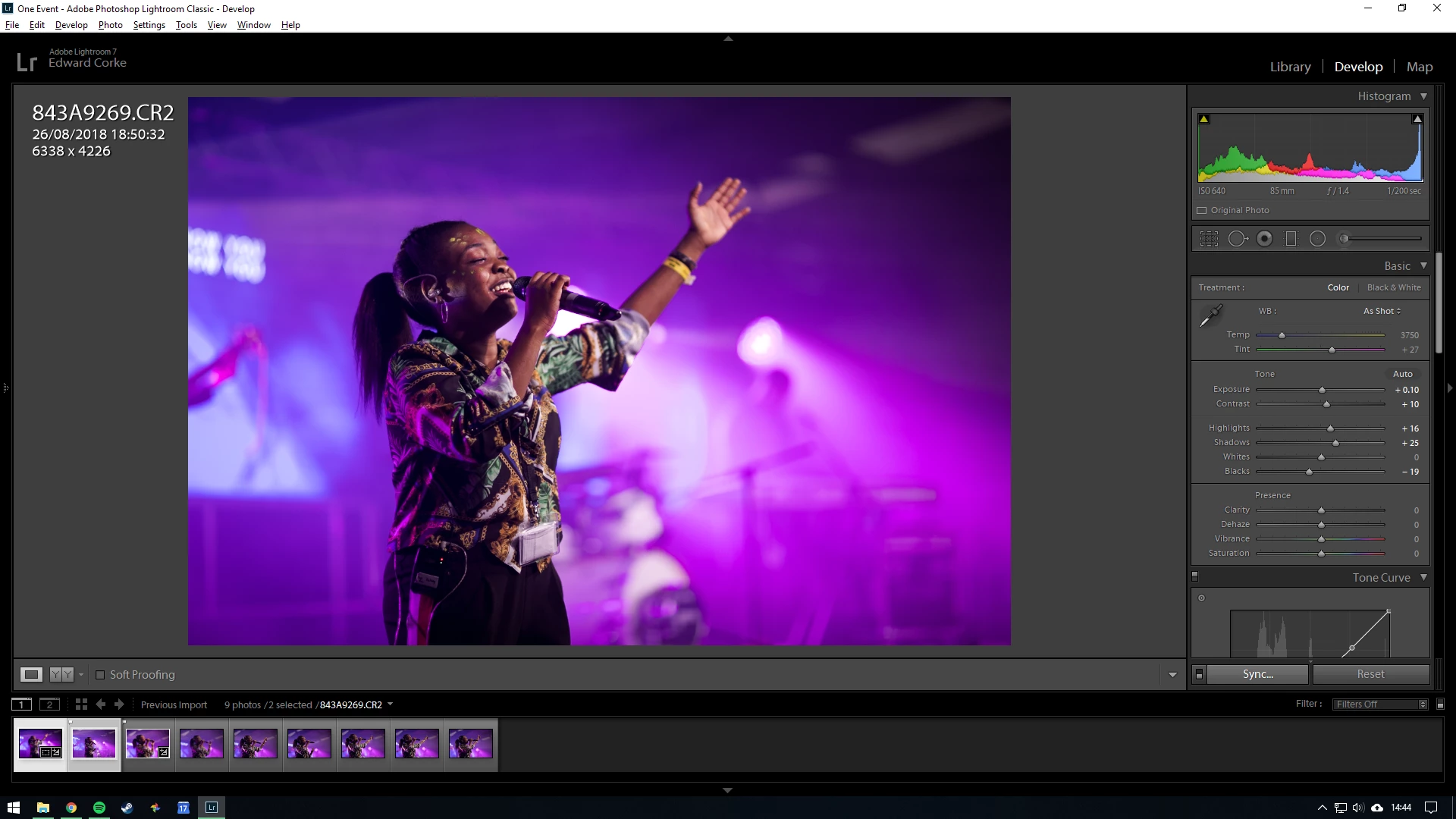Viewport: 1456px width, 819px height.
Task: Open the Settings menu
Action: (x=149, y=25)
